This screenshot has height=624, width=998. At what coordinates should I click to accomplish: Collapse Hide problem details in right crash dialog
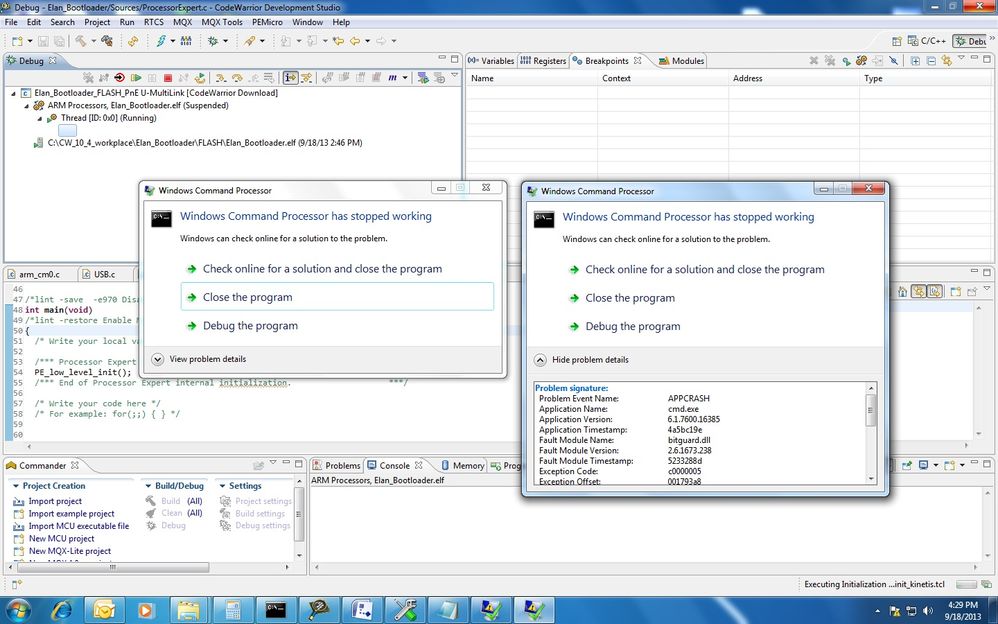point(581,360)
